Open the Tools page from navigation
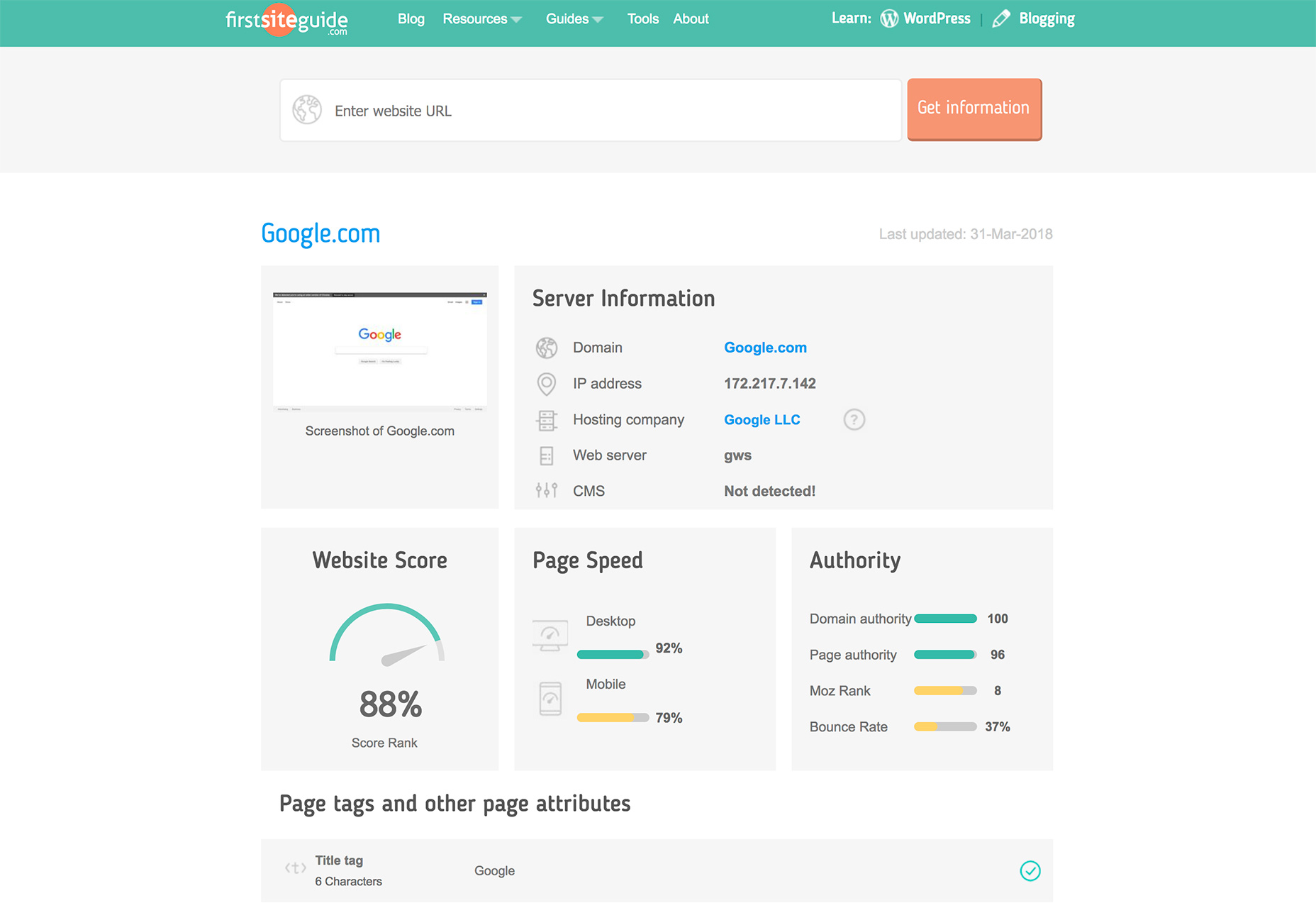Image resolution: width=1316 pixels, height=908 pixels. click(x=642, y=19)
